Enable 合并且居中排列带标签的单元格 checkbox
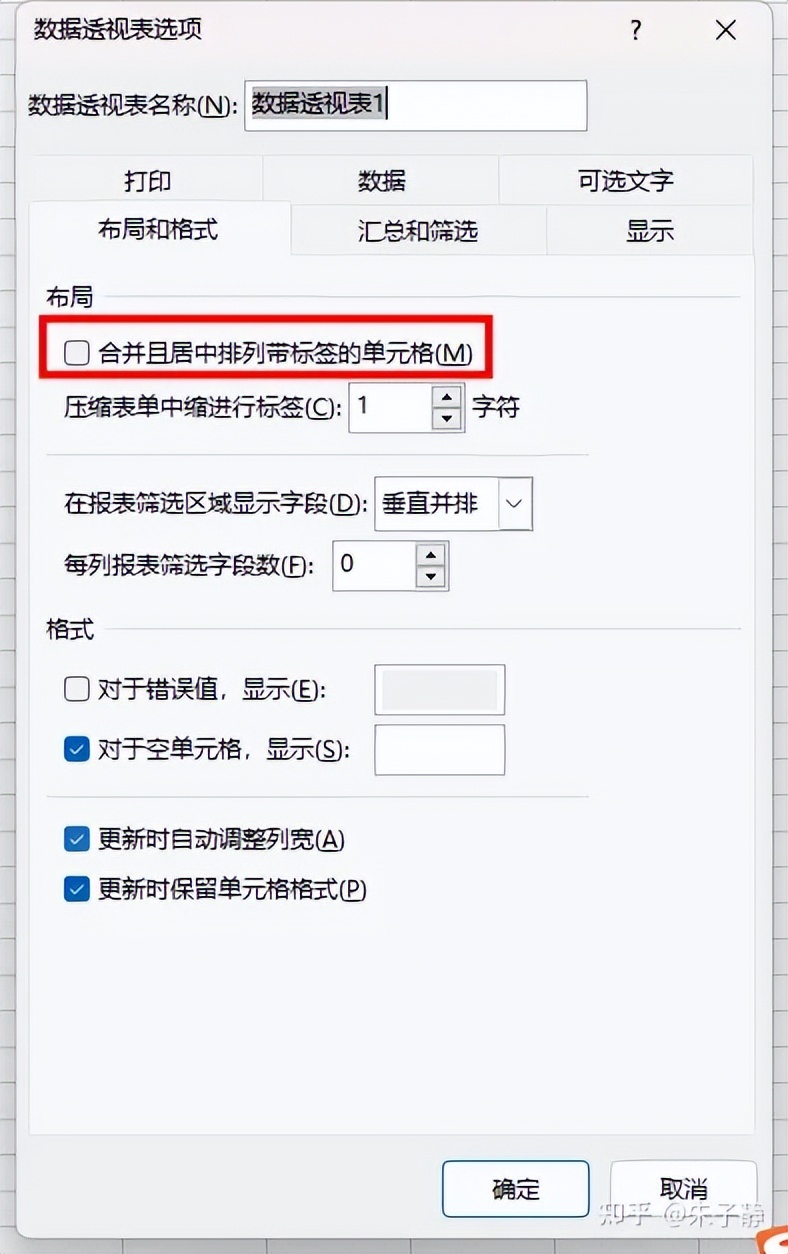This screenshot has height=1254, width=788. tap(77, 352)
